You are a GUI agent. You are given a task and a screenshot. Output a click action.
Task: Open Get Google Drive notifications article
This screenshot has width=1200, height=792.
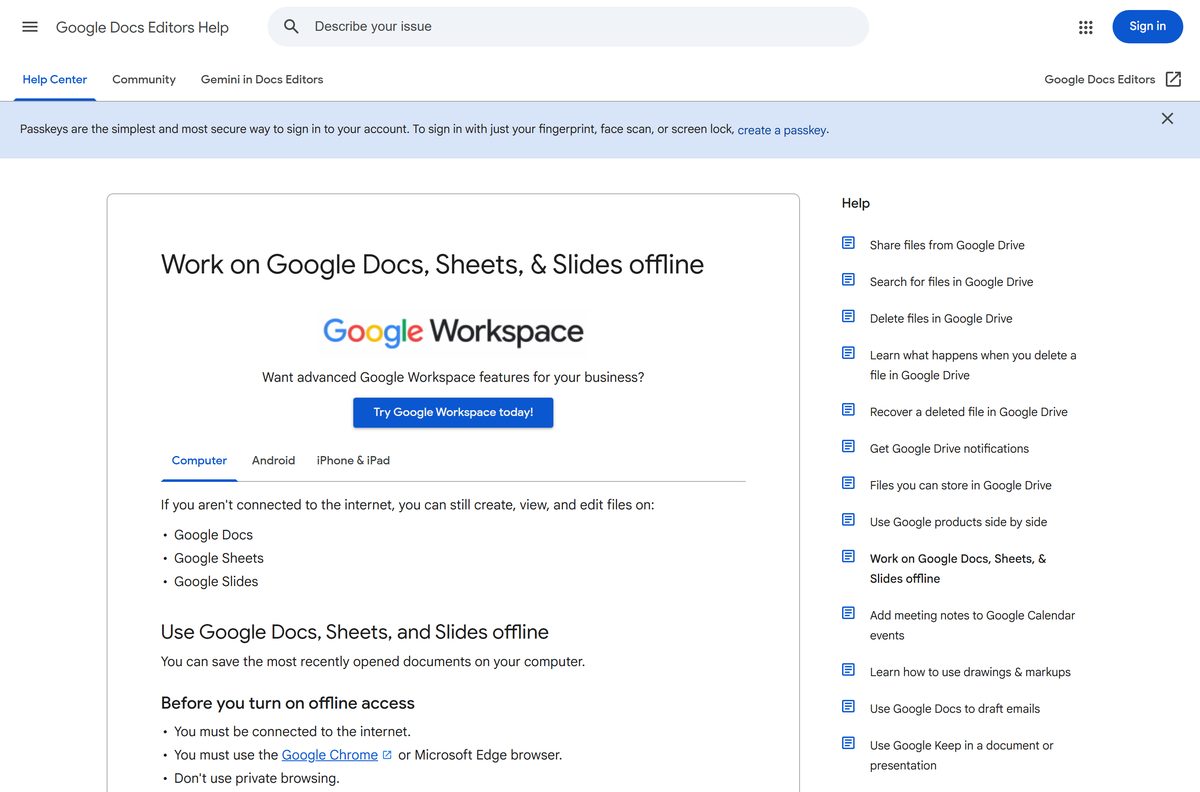(x=949, y=448)
